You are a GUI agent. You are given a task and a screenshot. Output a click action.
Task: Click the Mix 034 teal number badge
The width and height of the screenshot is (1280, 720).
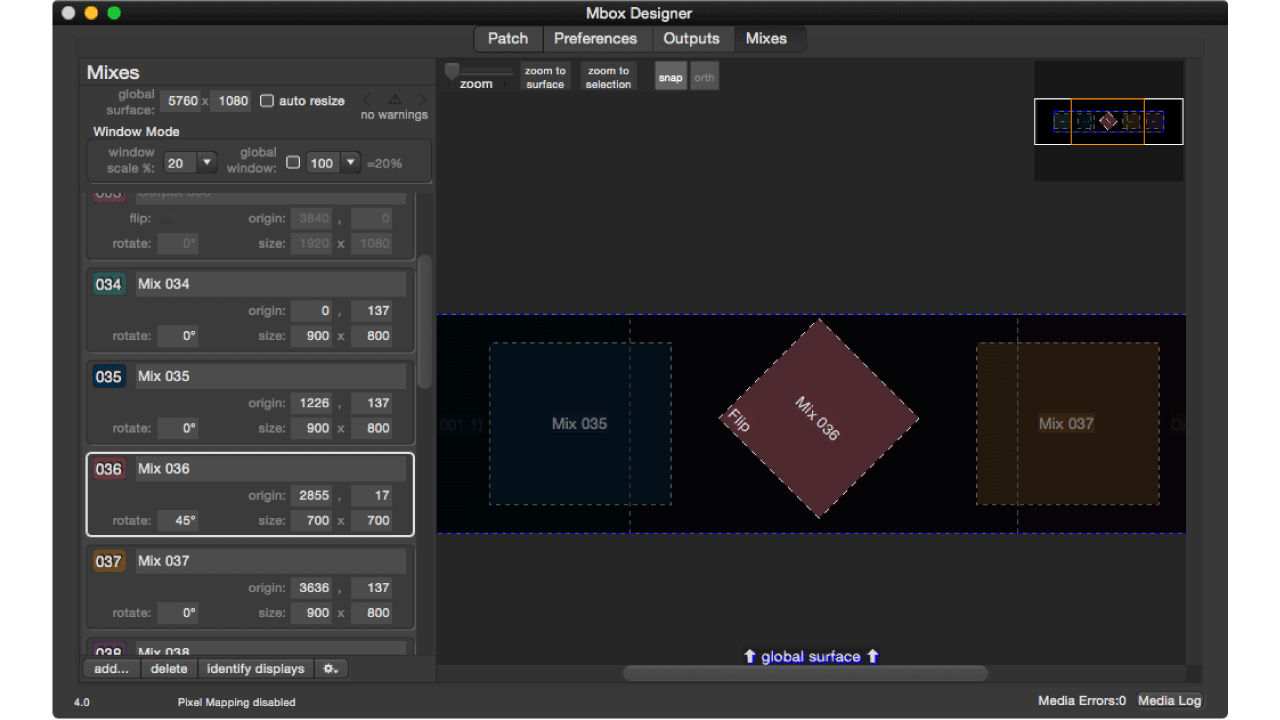pos(109,284)
